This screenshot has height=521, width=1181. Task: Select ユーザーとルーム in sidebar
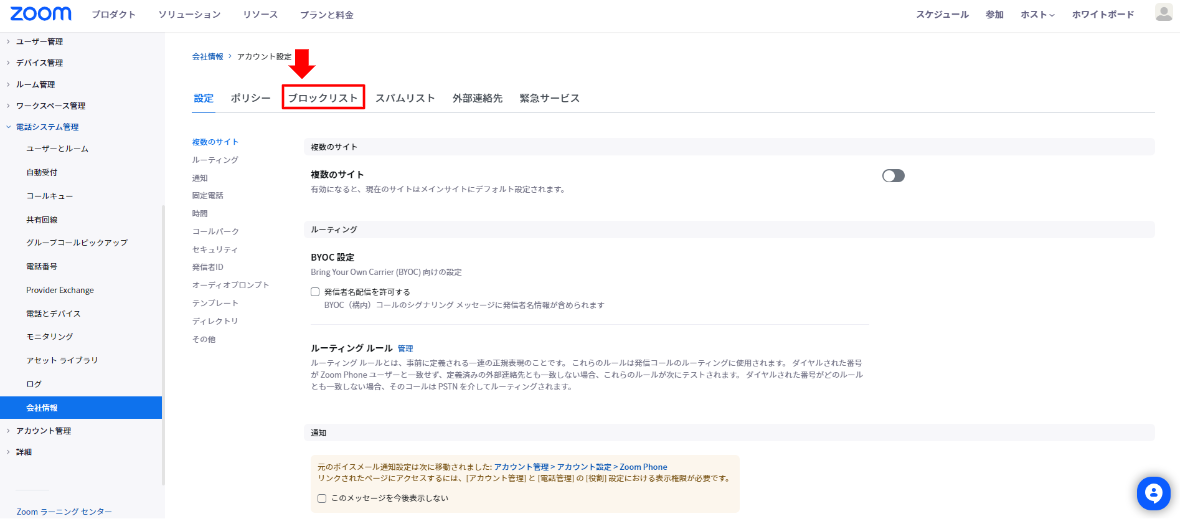pyautogui.click(x=57, y=149)
